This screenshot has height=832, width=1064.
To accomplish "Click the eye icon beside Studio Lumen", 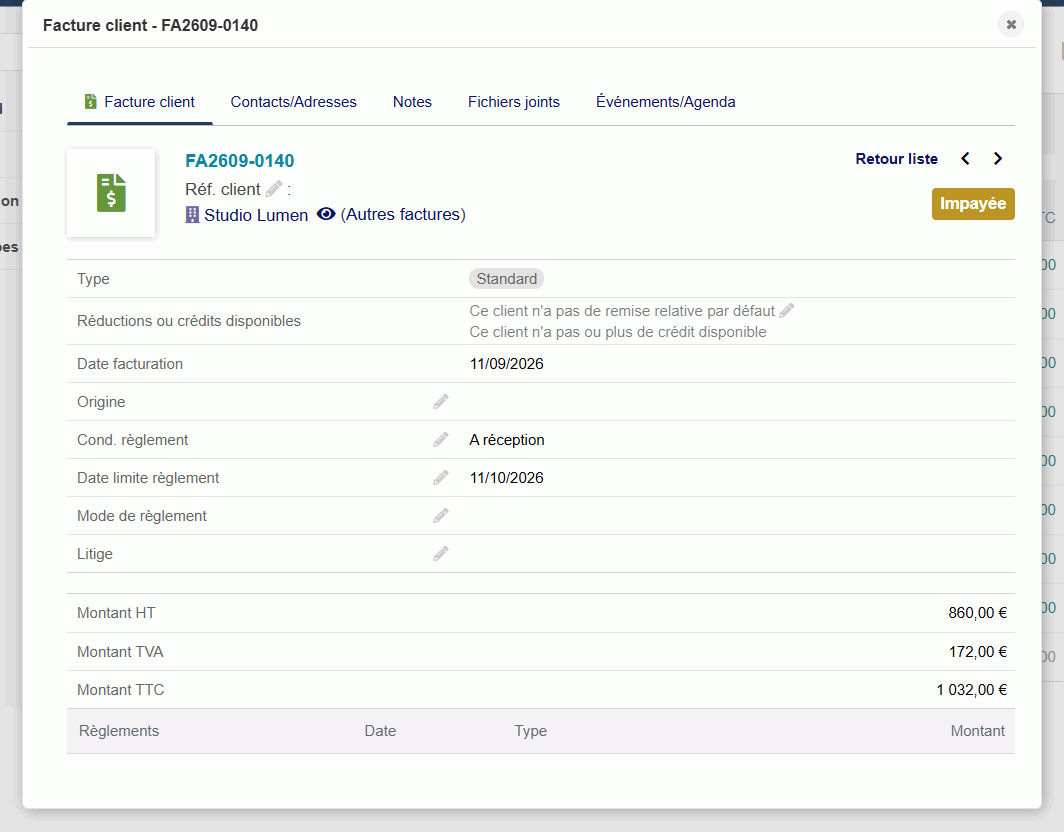I will click(x=326, y=214).
